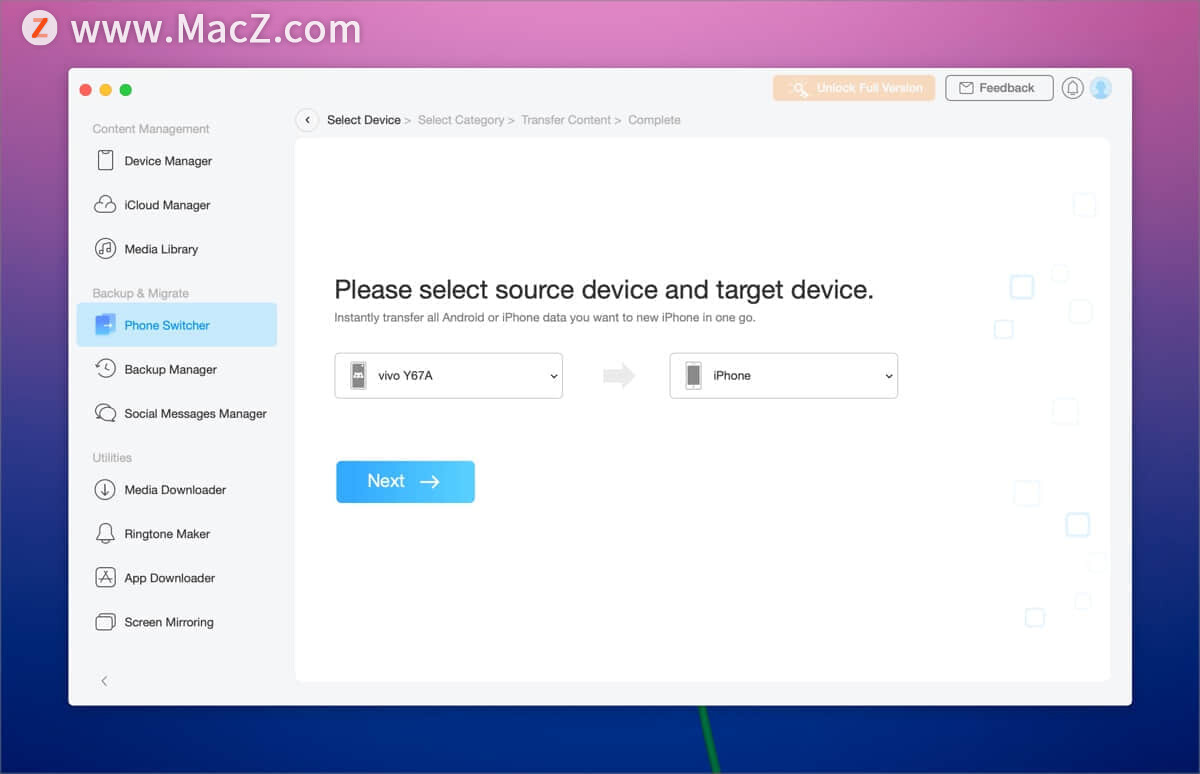Click the Ringtone Maker bell icon
The image size is (1200, 774).
(x=105, y=534)
